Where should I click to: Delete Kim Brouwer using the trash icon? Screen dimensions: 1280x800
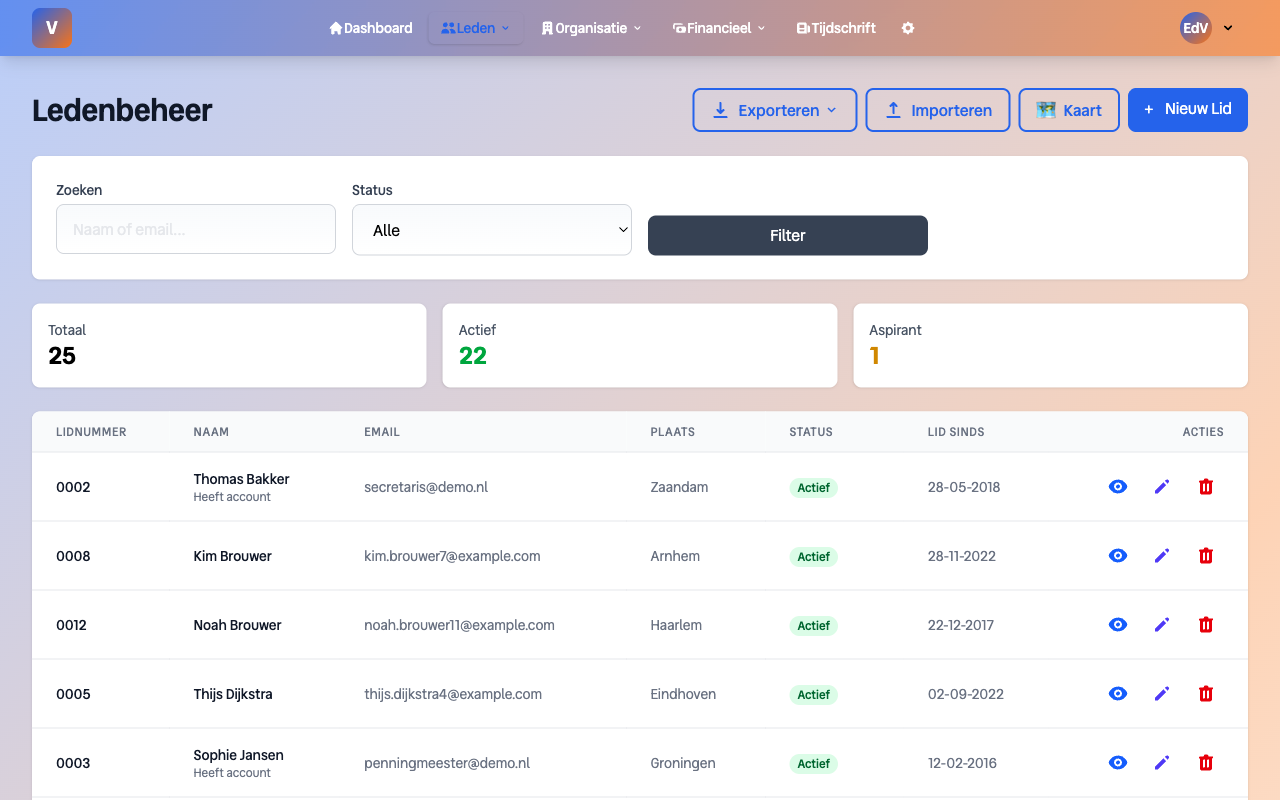pos(1206,556)
